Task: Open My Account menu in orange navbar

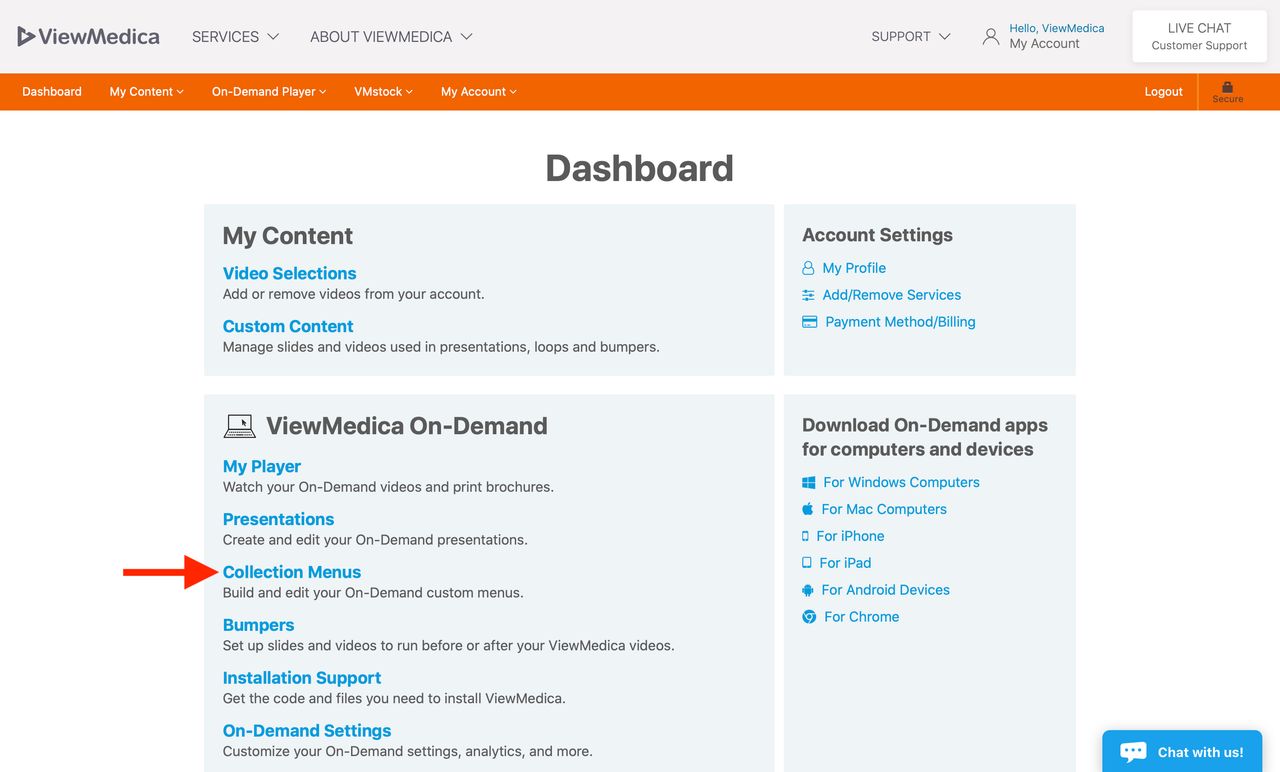Action: (479, 91)
